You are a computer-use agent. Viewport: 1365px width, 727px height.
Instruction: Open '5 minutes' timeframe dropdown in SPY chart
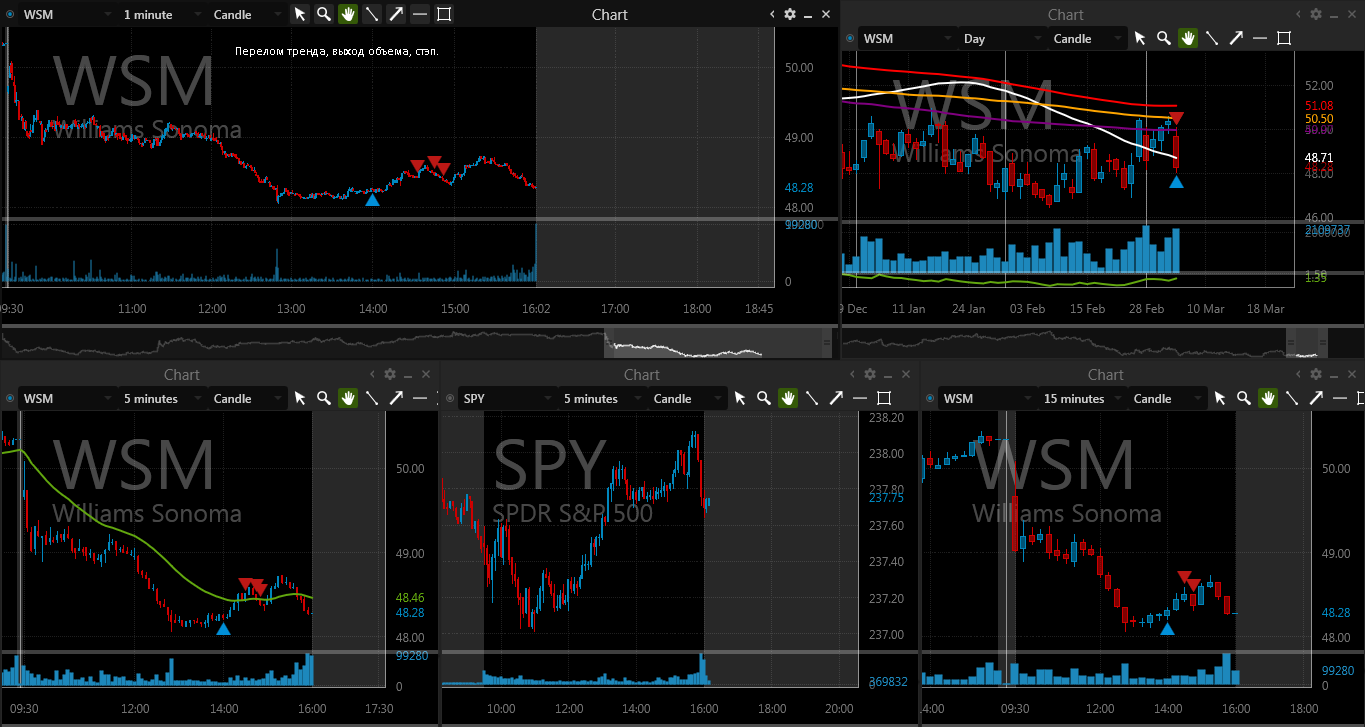pyautogui.click(x=602, y=399)
